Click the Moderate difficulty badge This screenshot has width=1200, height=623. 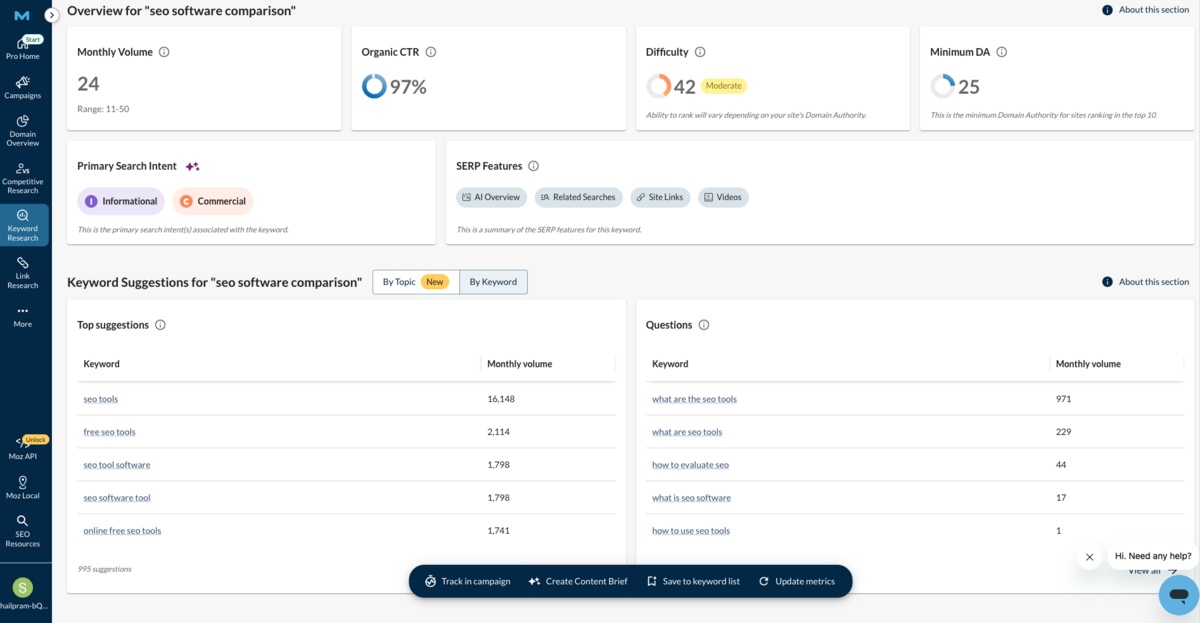pyautogui.click(x=724, y=86)
